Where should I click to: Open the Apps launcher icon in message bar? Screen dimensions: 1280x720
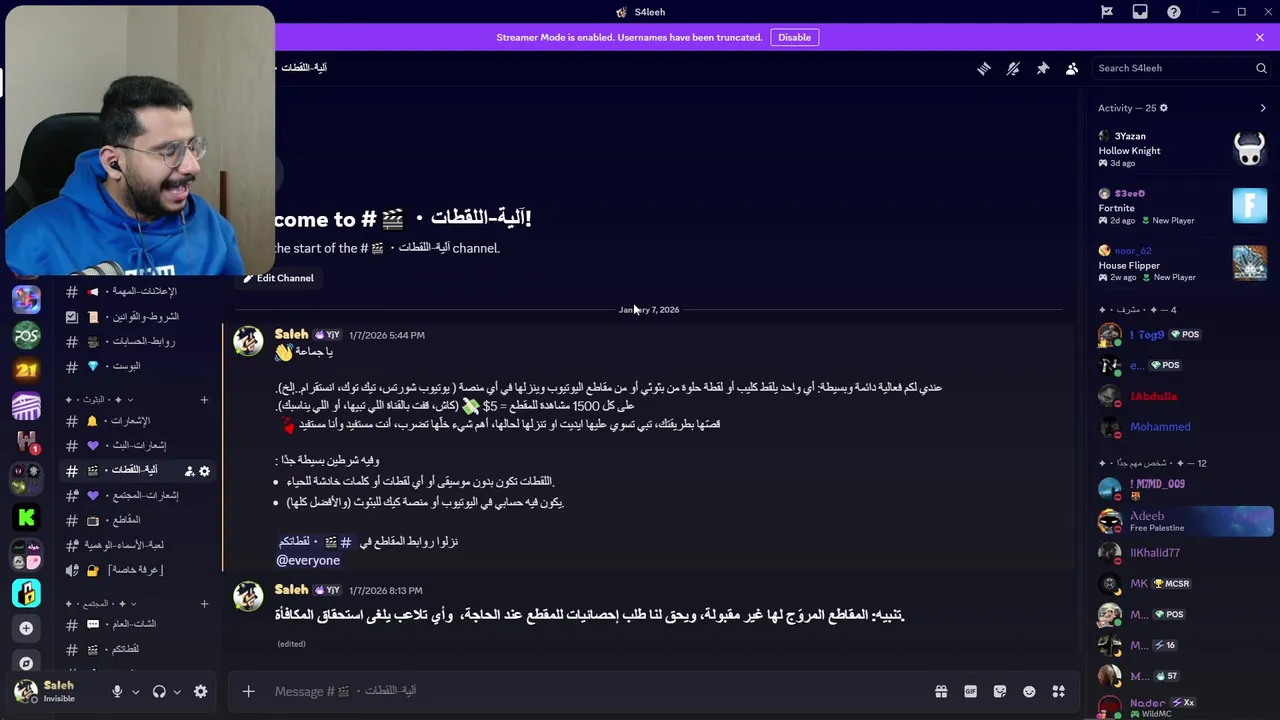coord(1059,691)
